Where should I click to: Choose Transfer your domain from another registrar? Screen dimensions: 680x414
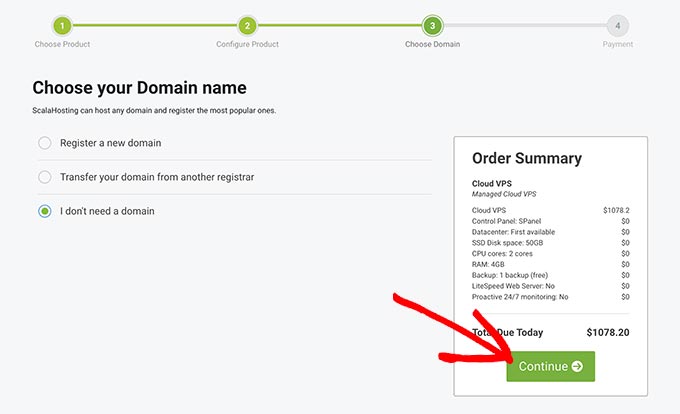45,177
